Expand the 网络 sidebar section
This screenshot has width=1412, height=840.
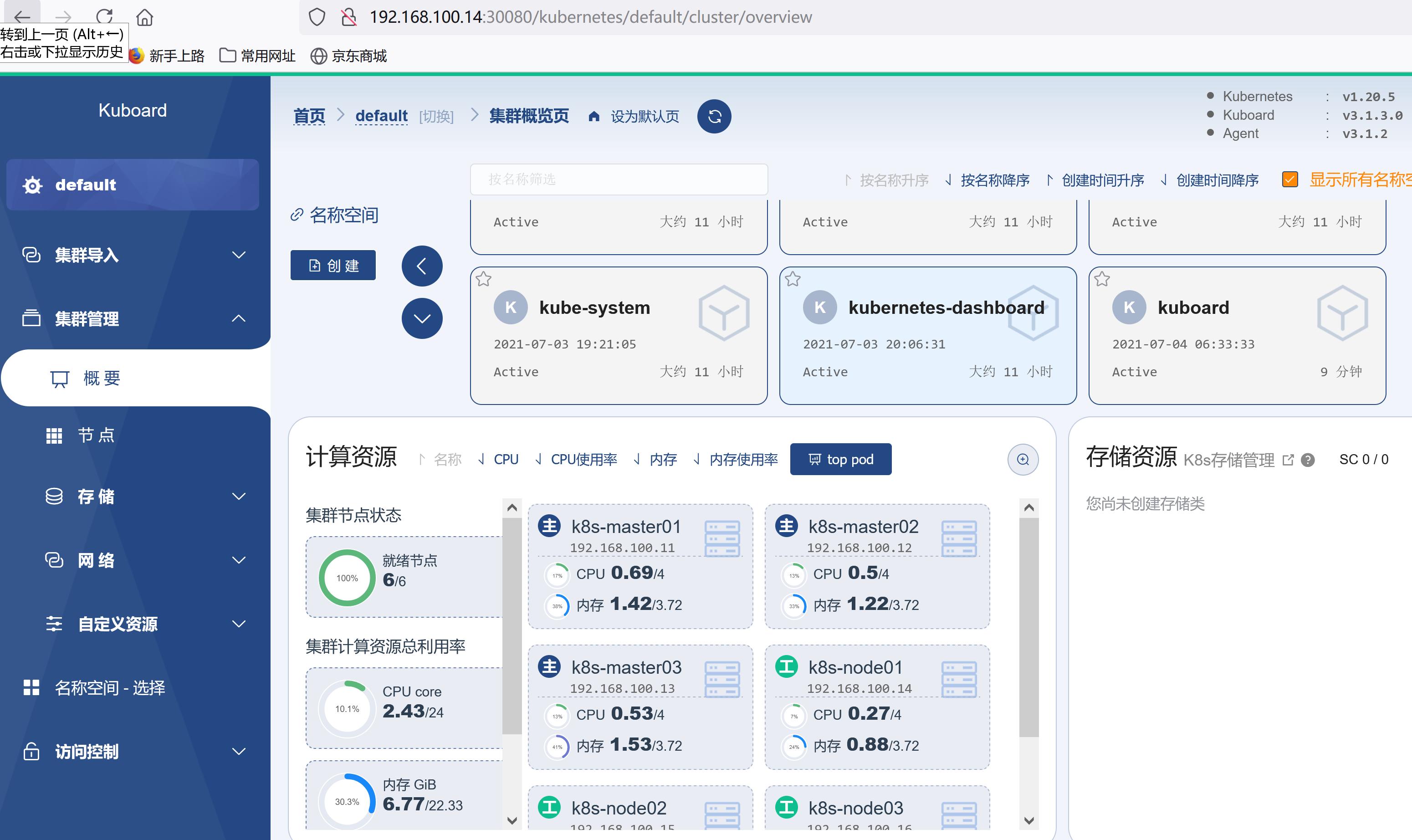coord(95,560)
